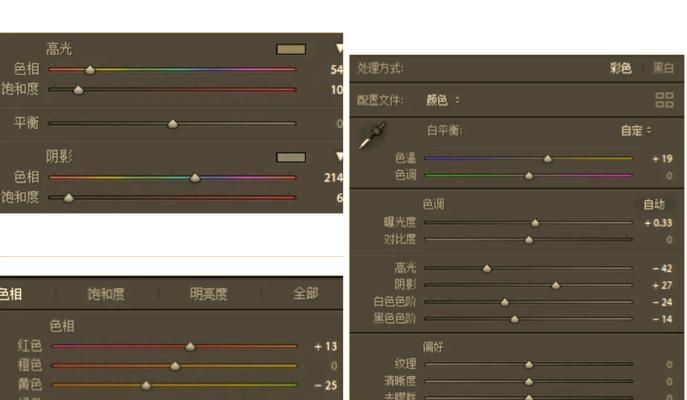Click the highlights 色相 value 54
Viewport: 687px width, 400px height.
(x=336, y=69)
